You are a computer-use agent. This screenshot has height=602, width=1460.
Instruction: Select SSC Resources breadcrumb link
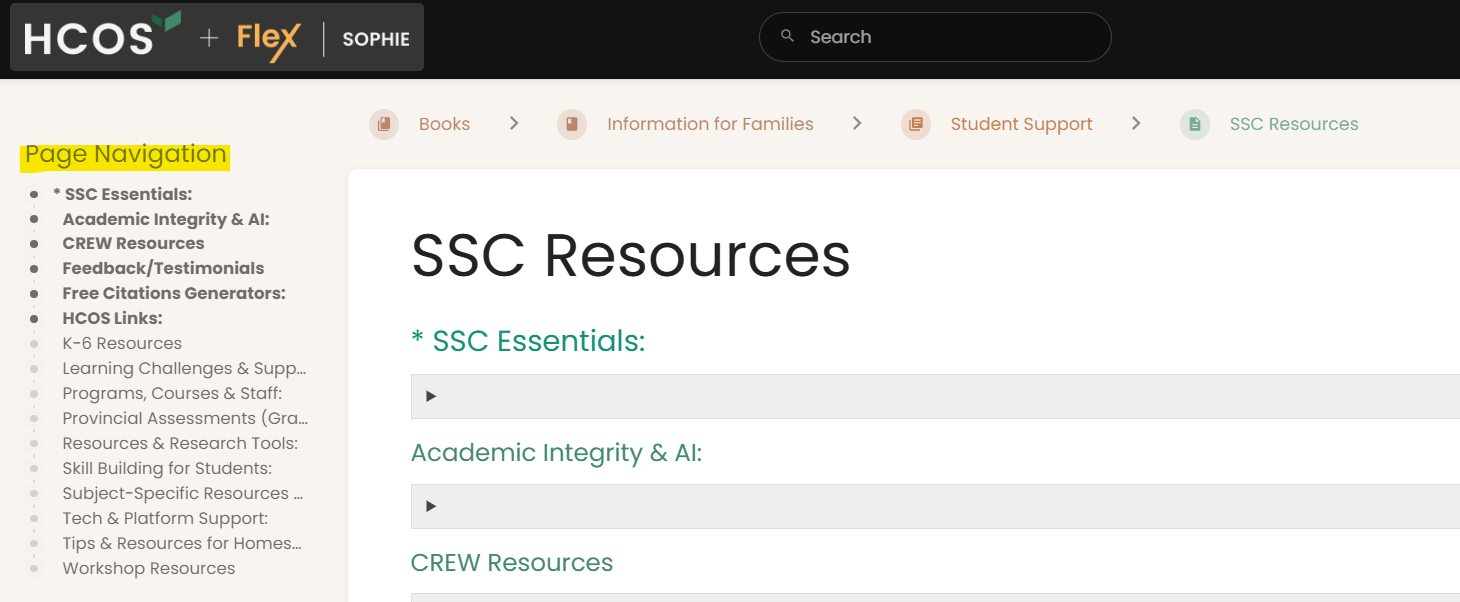pyautogui.click(x=1294, y=124)
